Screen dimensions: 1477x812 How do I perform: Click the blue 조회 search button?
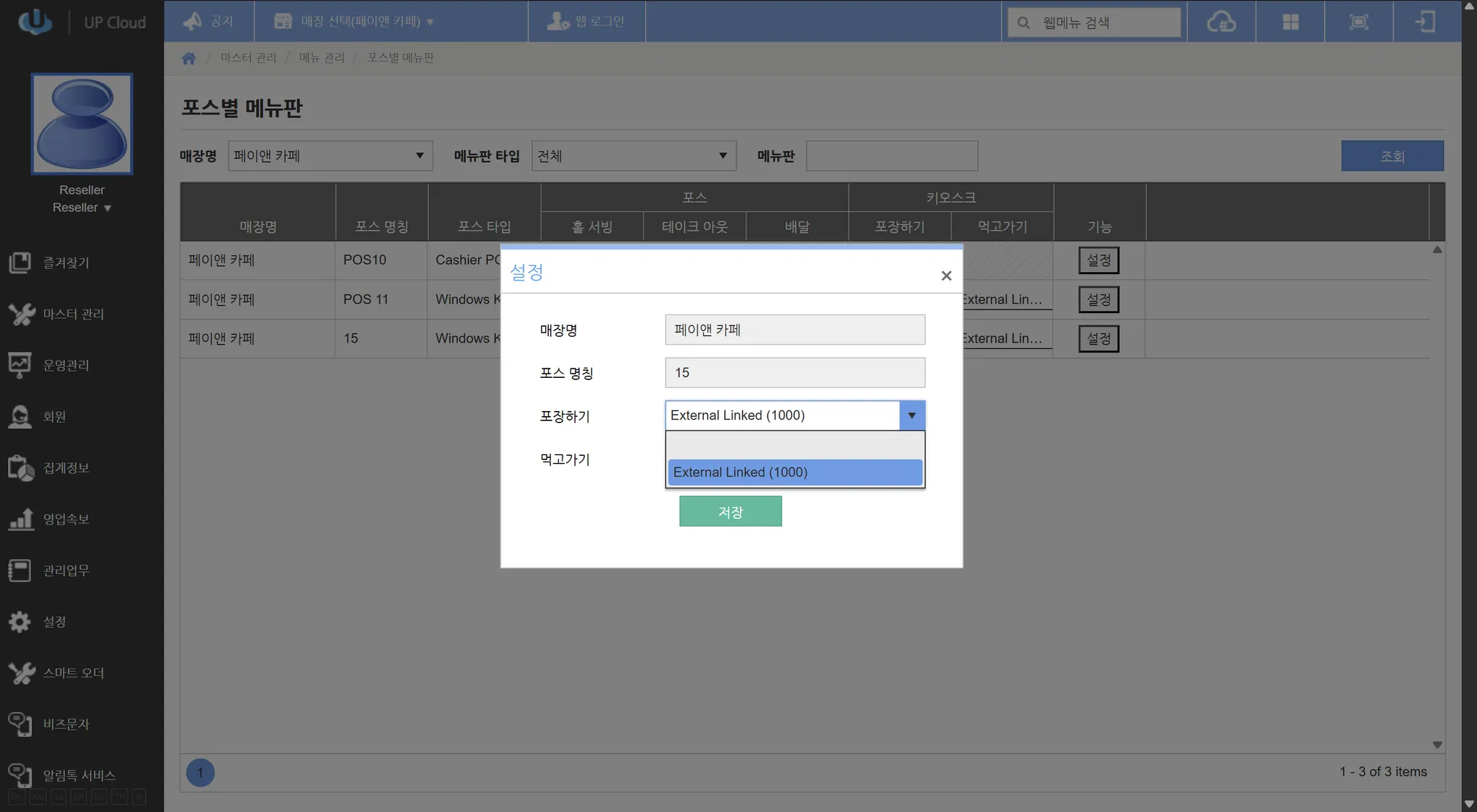[1392, 156]
